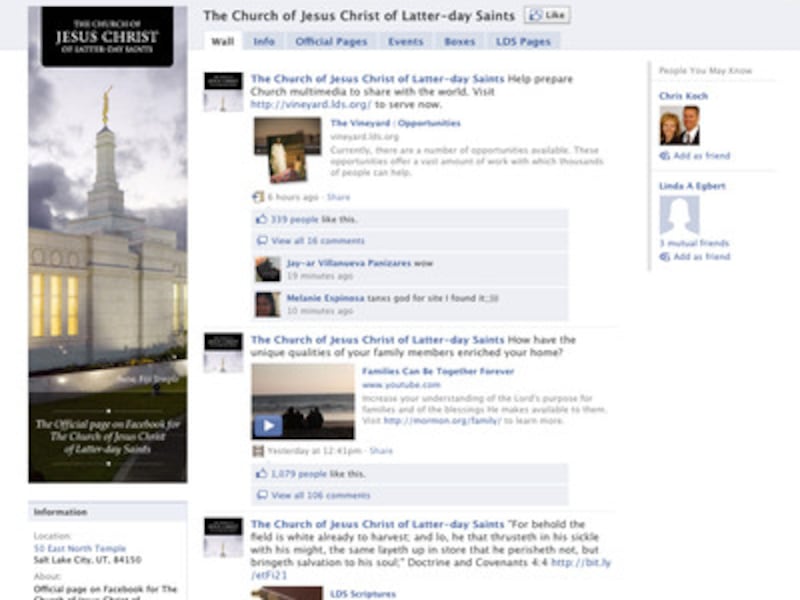Image resolution: width=800 pixels, height=600 pixels.
Task: Click add-friend icon under Chris Koch
Action: pos(664,156)
